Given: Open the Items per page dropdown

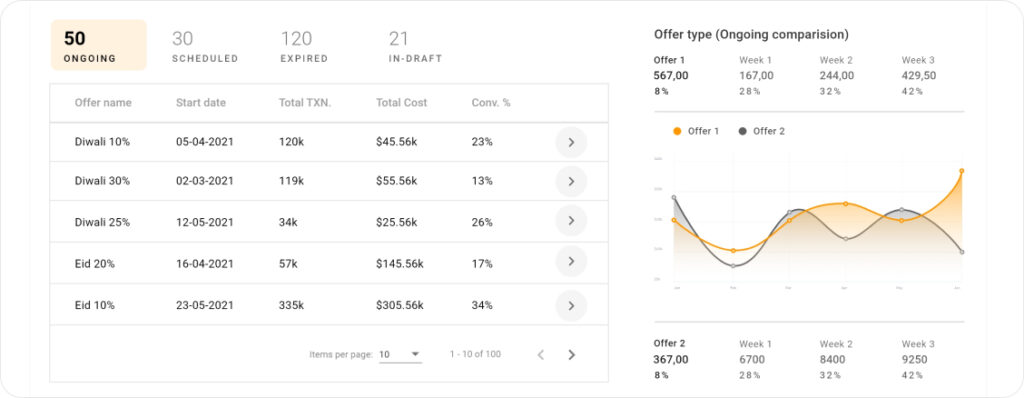Looking at the screenshot, I should pyautogui.click(x=400, y=355).
